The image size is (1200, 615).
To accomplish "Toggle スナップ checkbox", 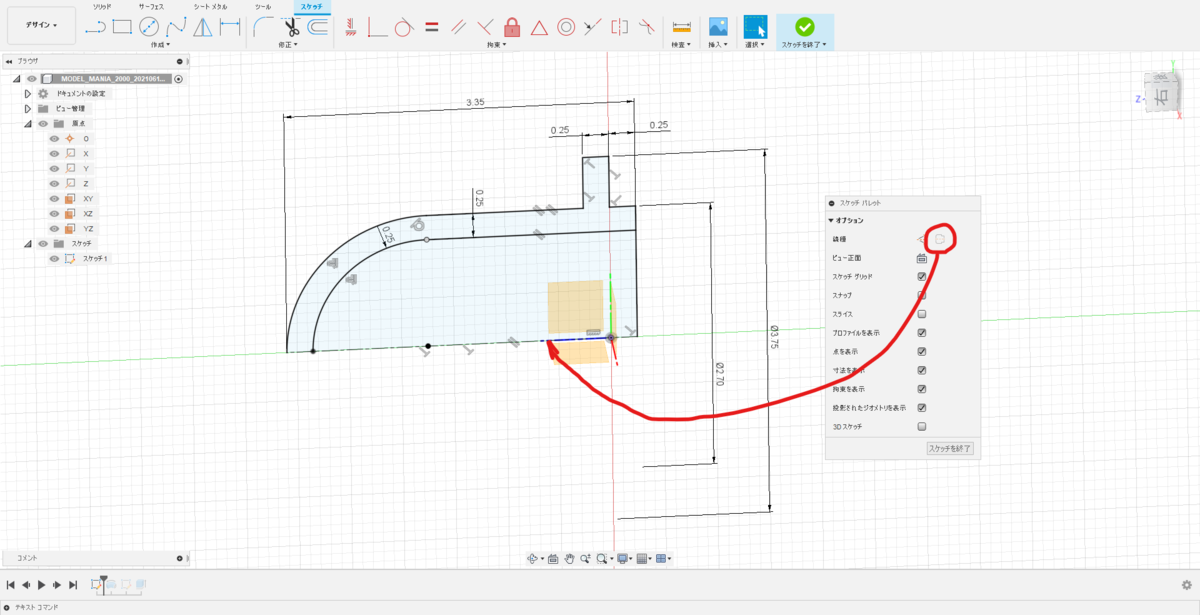I will click(922, 295).
